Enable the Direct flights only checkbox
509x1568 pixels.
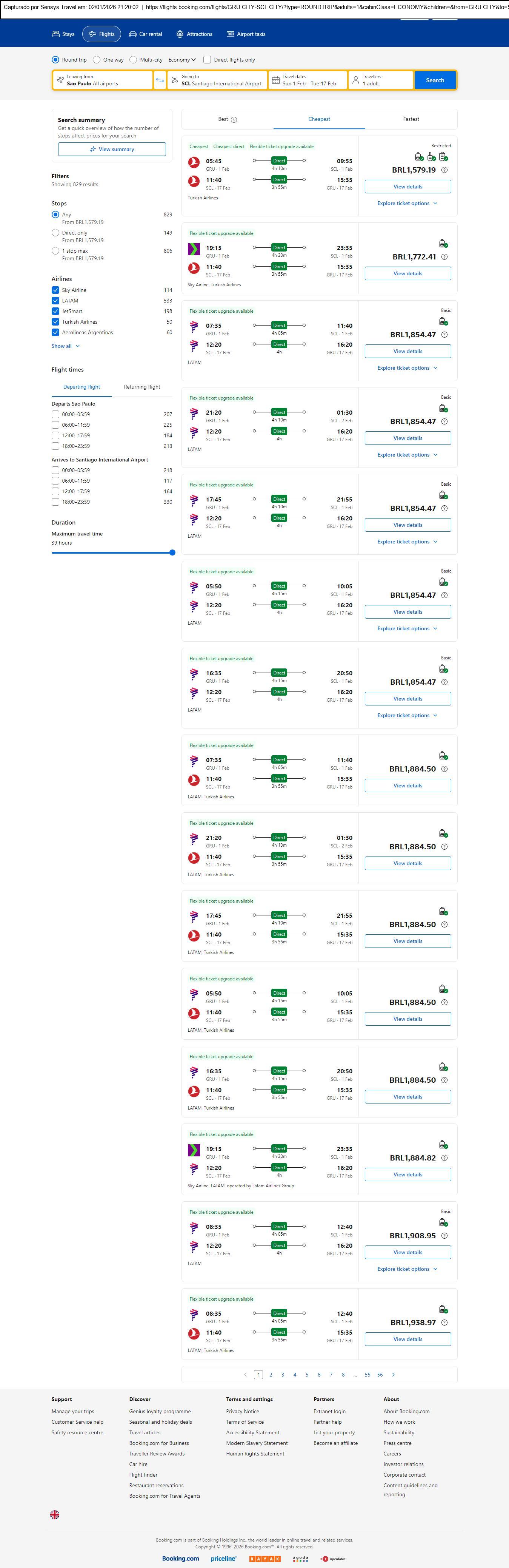click(x=208, y=60)
